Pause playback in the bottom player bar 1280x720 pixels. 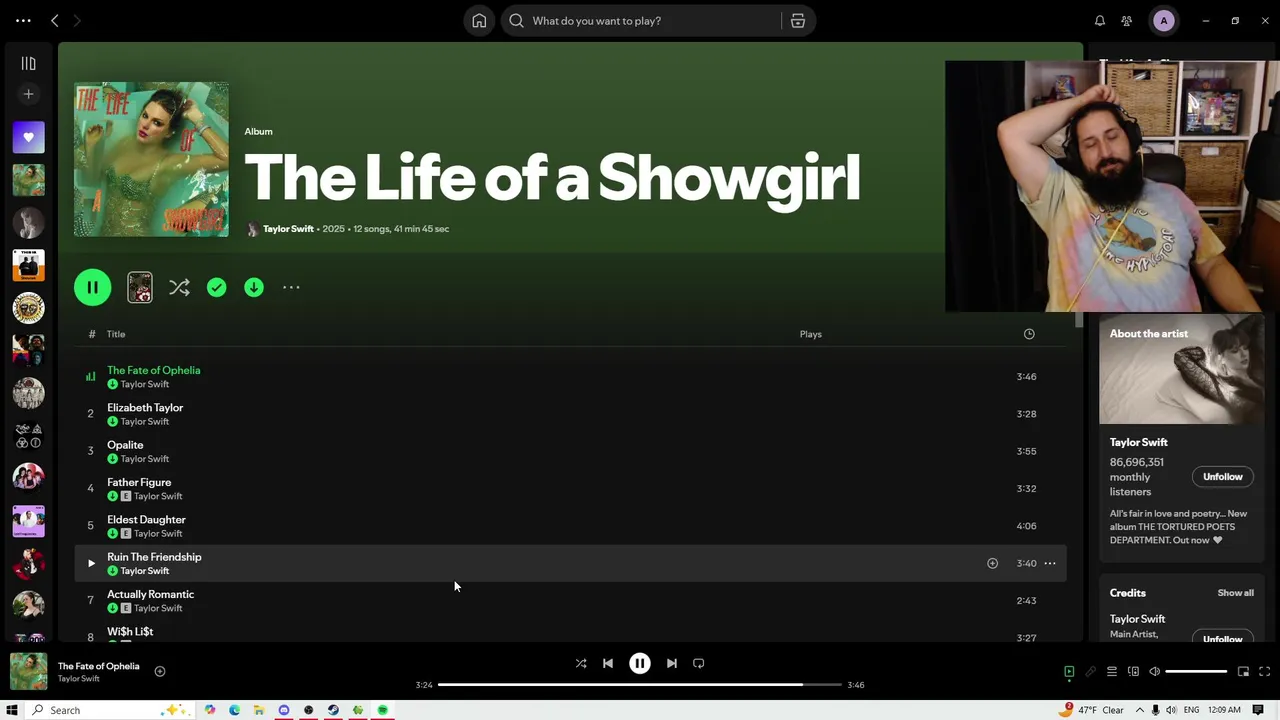pyautogui.click(x=640, y=663)
